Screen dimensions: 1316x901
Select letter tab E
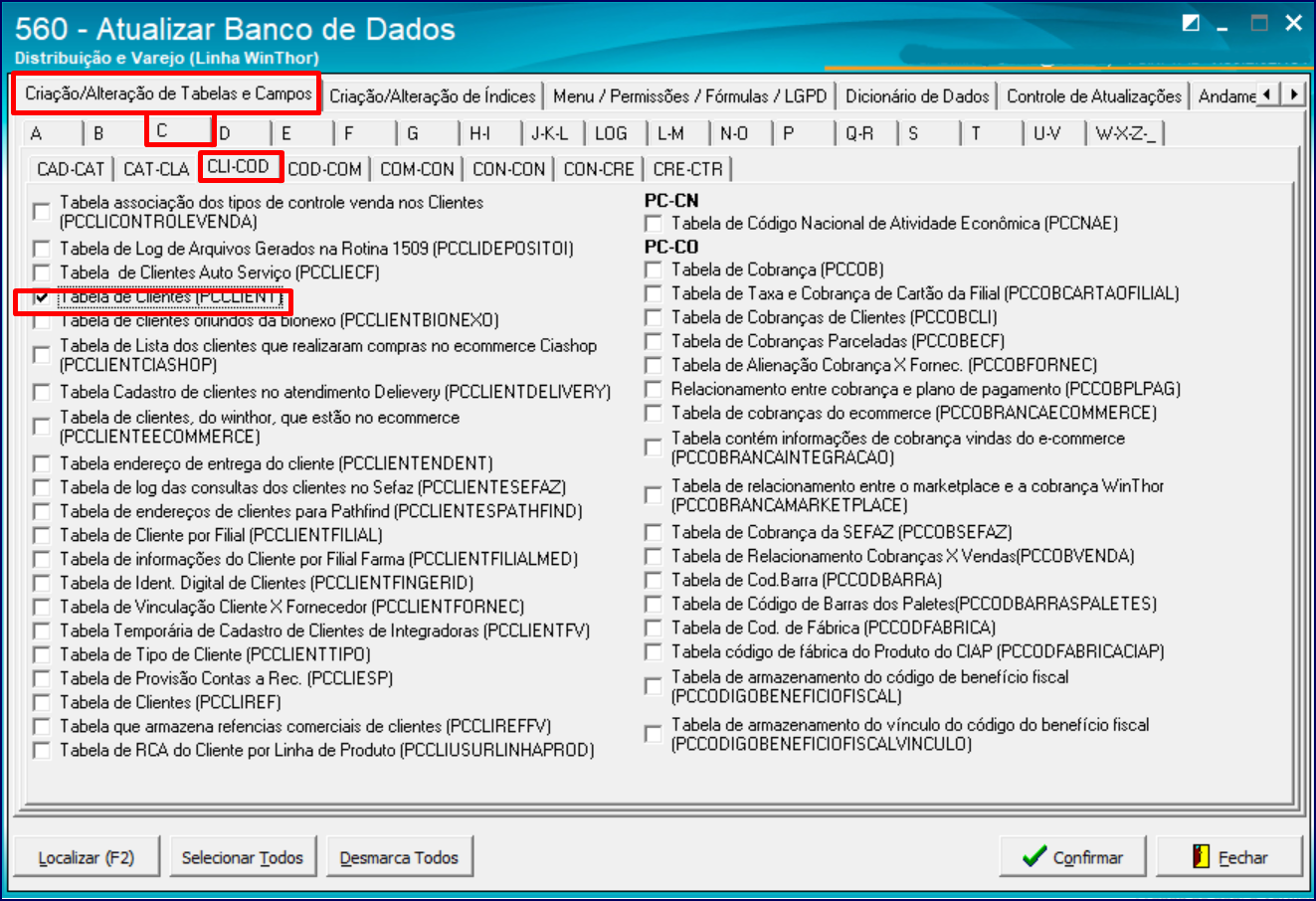coord(303,133)
